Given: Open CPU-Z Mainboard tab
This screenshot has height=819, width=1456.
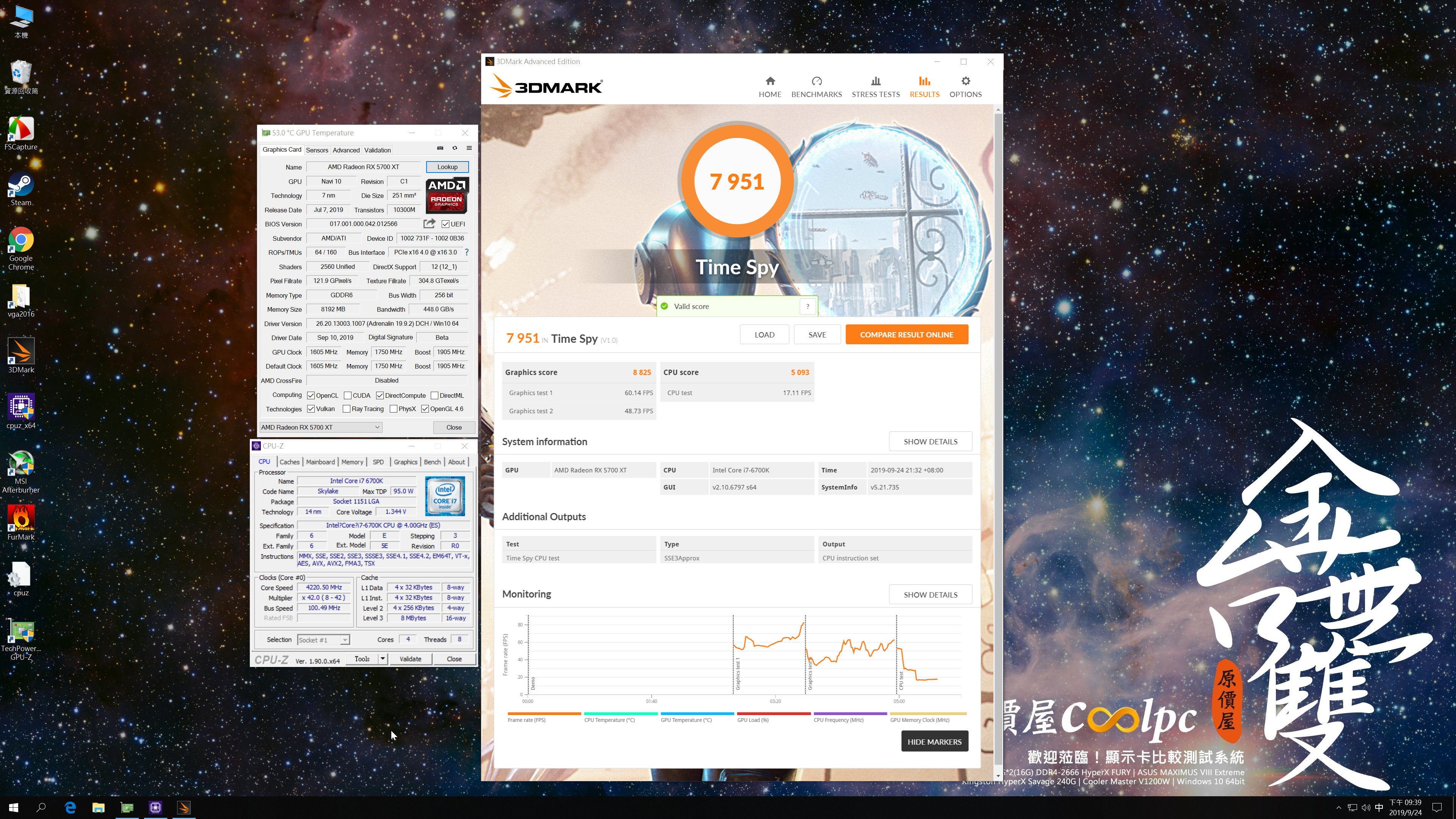Looking at the screenshot, I should [320, 462].
